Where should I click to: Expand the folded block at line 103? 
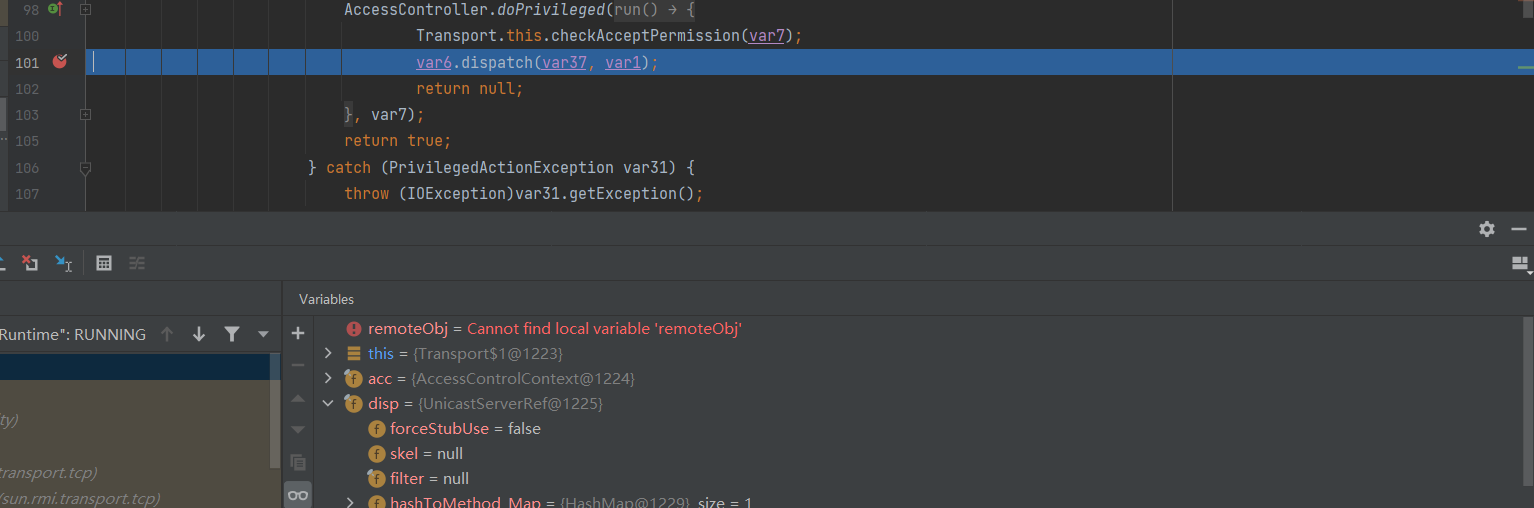tap(85, 115)
